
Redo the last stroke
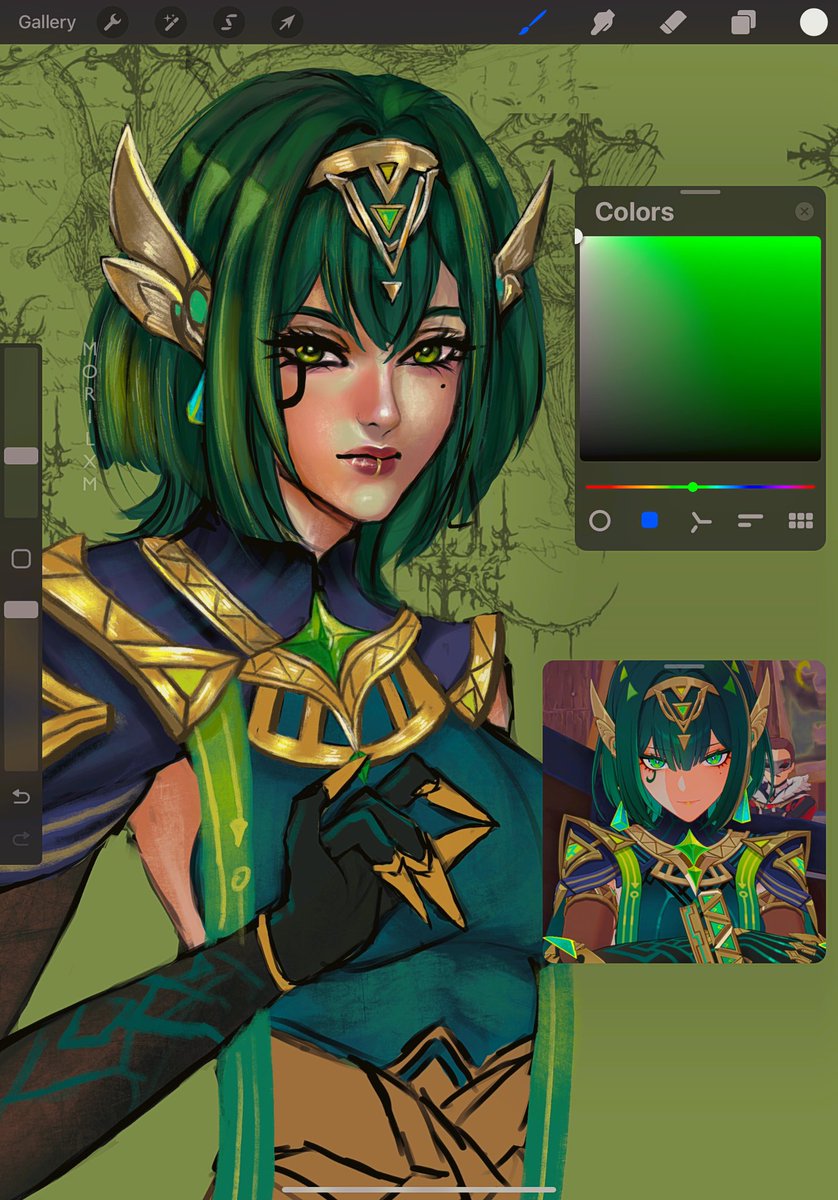point(21,840)
